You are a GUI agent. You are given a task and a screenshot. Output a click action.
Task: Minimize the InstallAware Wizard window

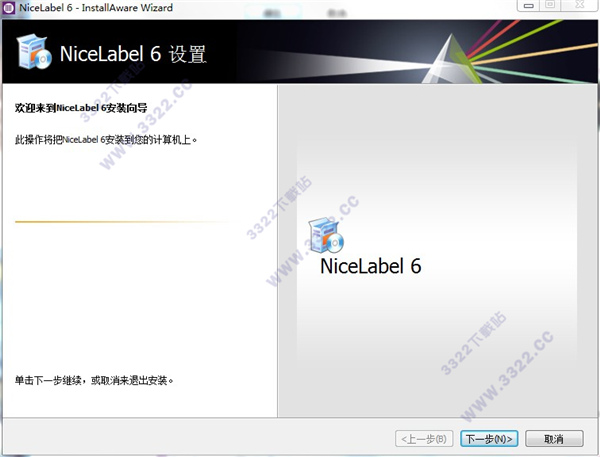tap(529, 5)
